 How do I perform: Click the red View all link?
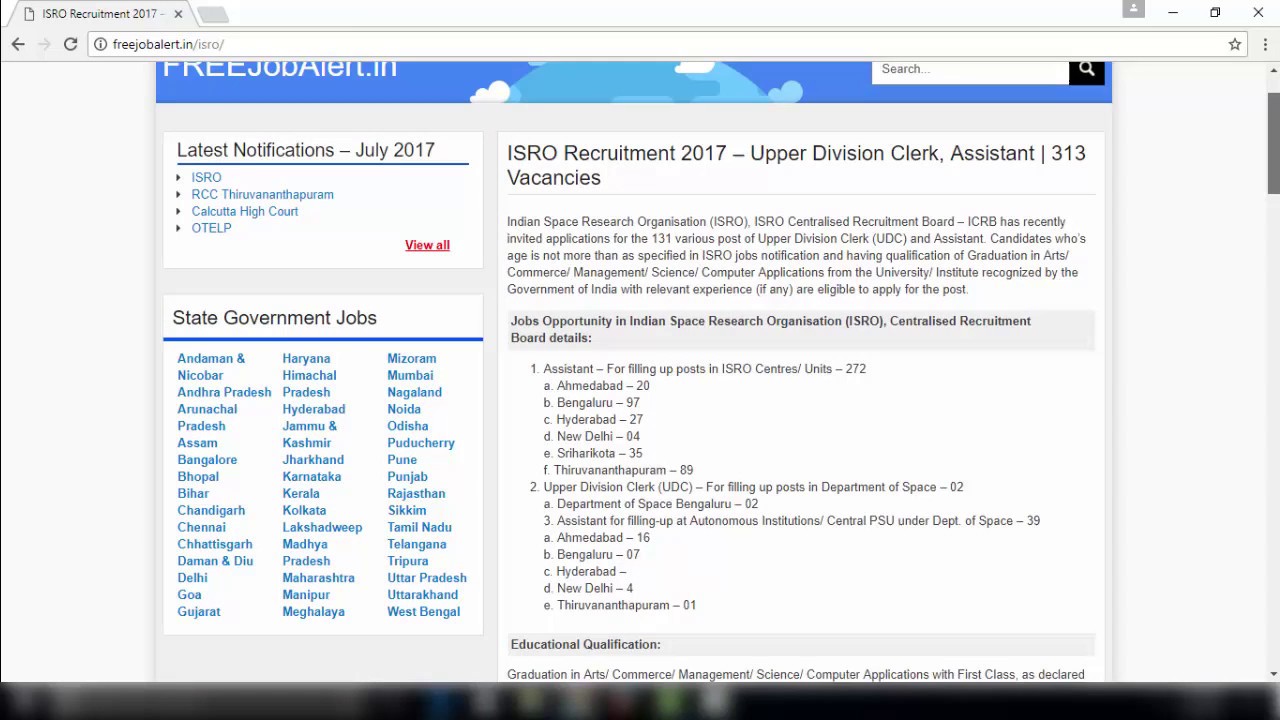[427, 245]
